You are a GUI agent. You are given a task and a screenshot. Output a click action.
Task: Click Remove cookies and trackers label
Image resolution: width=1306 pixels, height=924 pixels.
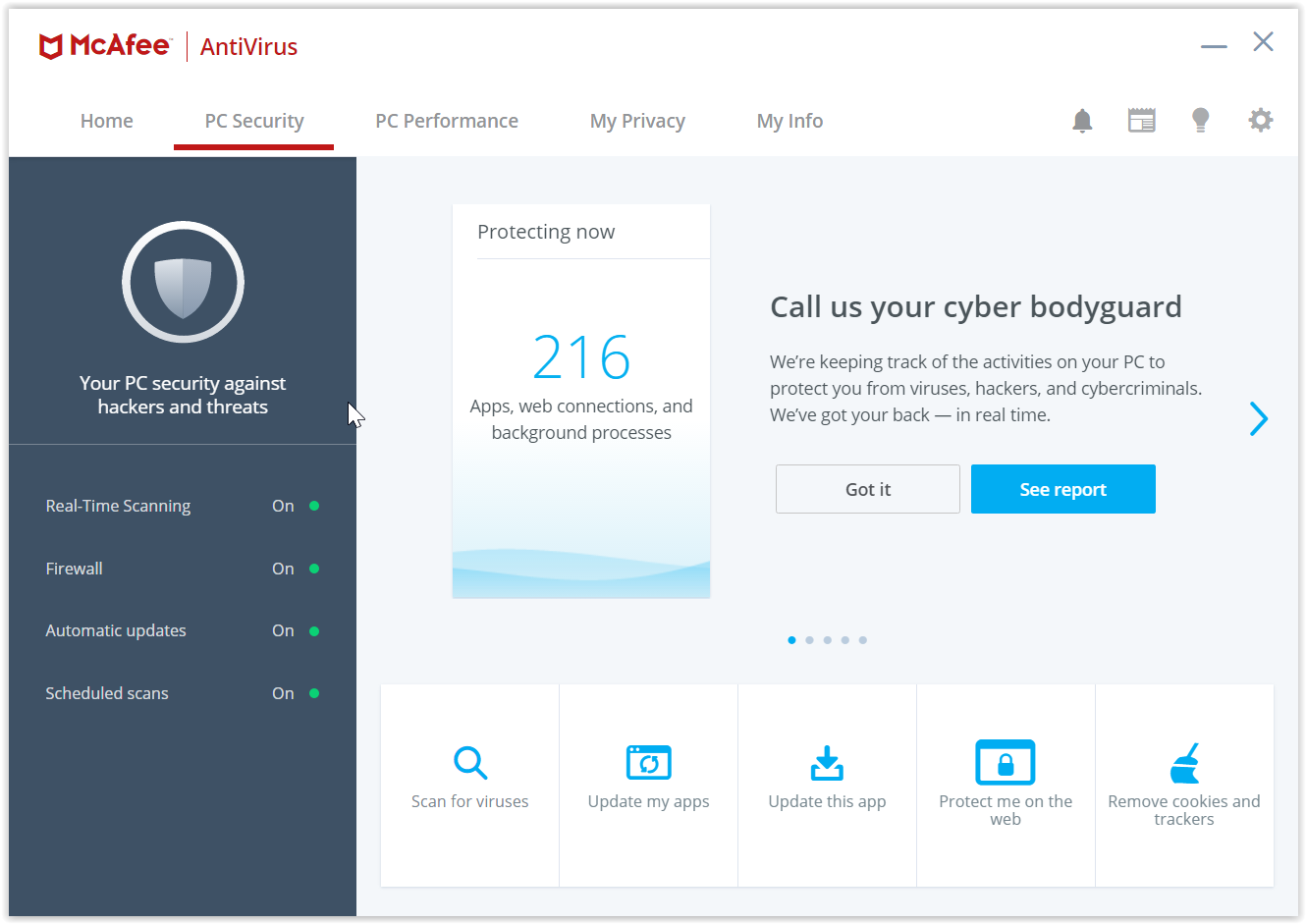pos(1184,810)
